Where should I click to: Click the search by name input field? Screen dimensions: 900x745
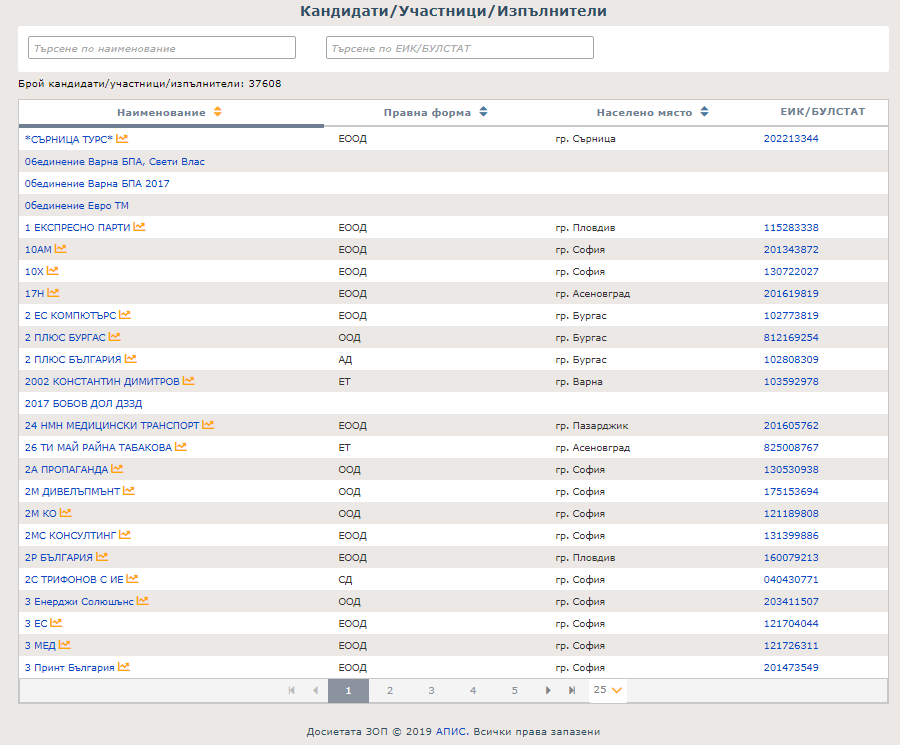tap(161, 48)
